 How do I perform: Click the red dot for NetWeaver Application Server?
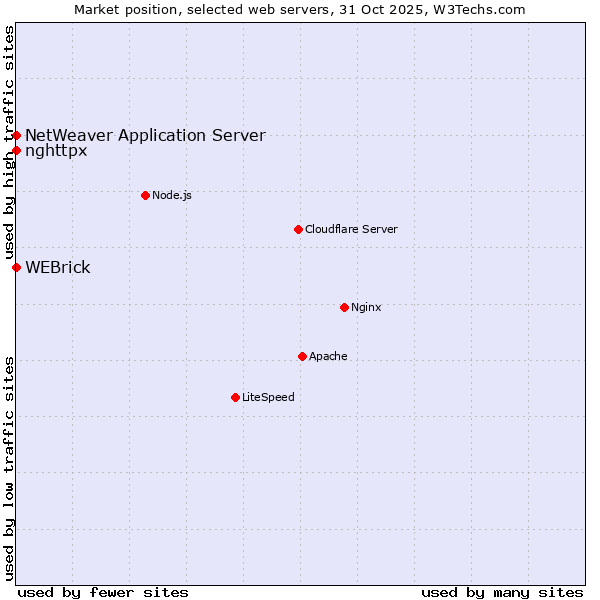(x=17, y=135)
